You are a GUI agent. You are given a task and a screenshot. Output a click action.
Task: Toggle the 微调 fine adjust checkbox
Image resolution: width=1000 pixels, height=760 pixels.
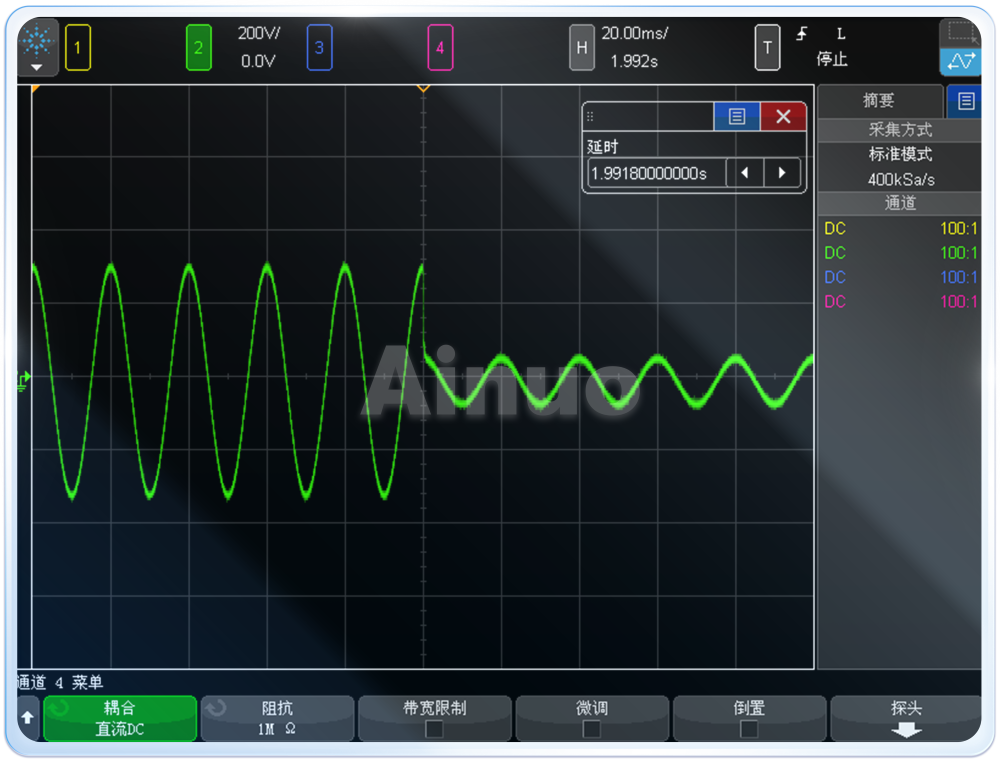click(x=592, y=729)
